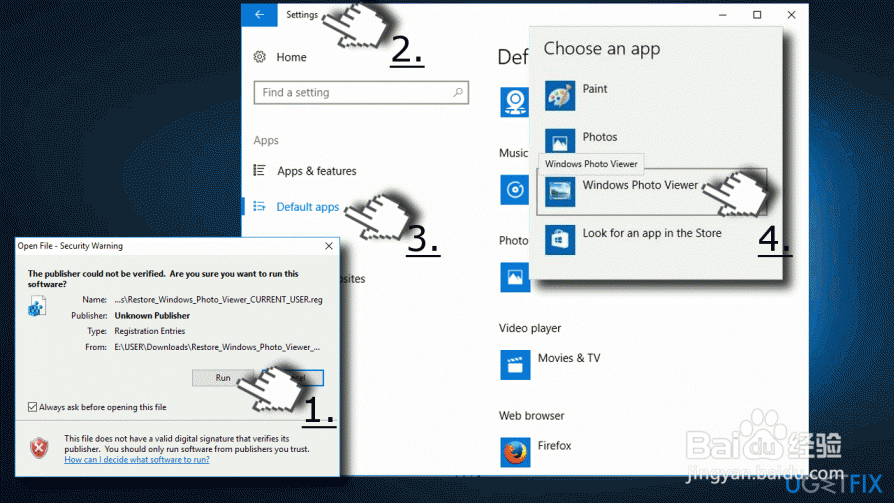Focus the Find a setting search box
Screen dimensions: 894x504
pyautogui.click(x=361, y=92)
